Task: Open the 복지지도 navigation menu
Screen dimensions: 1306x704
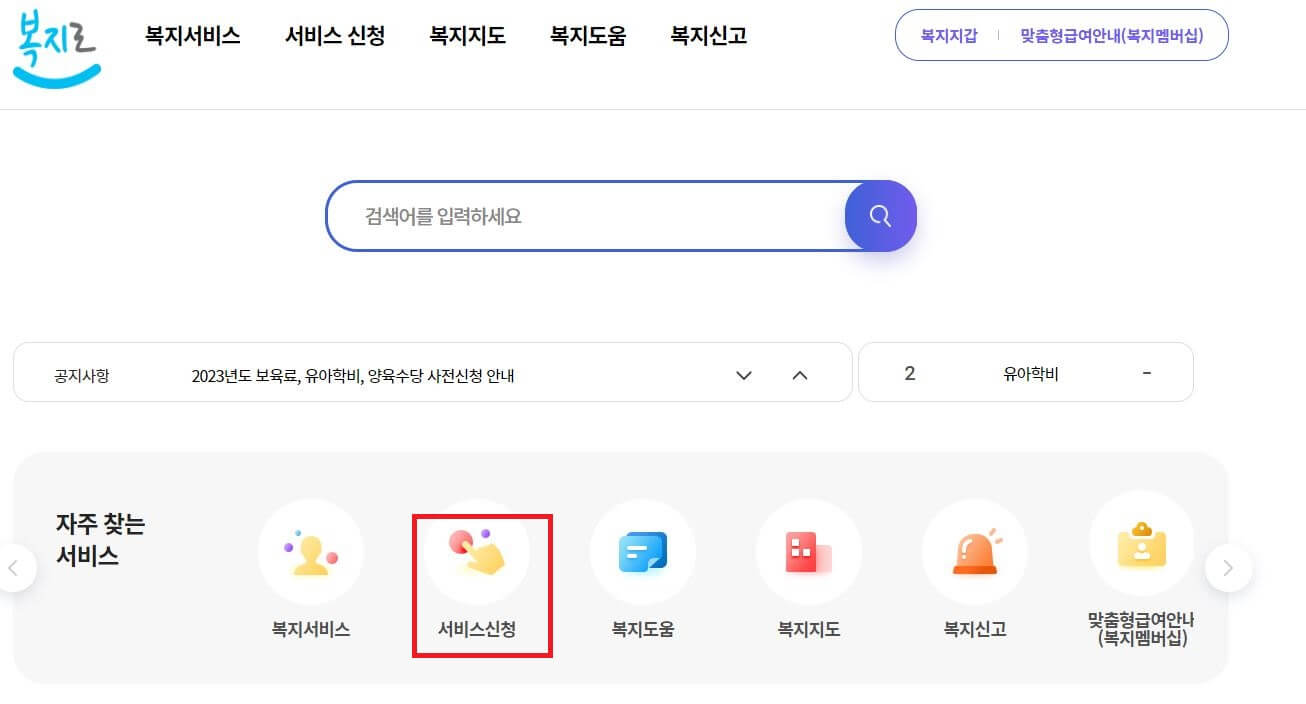Action: [x=466, y=36]
